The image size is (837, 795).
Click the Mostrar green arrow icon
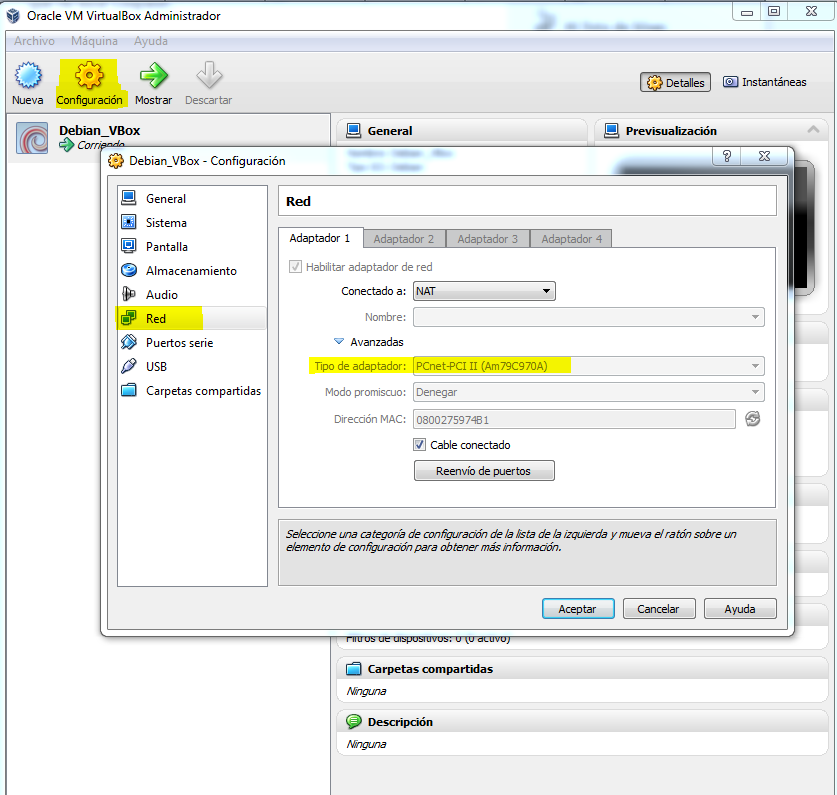point(153,75)
